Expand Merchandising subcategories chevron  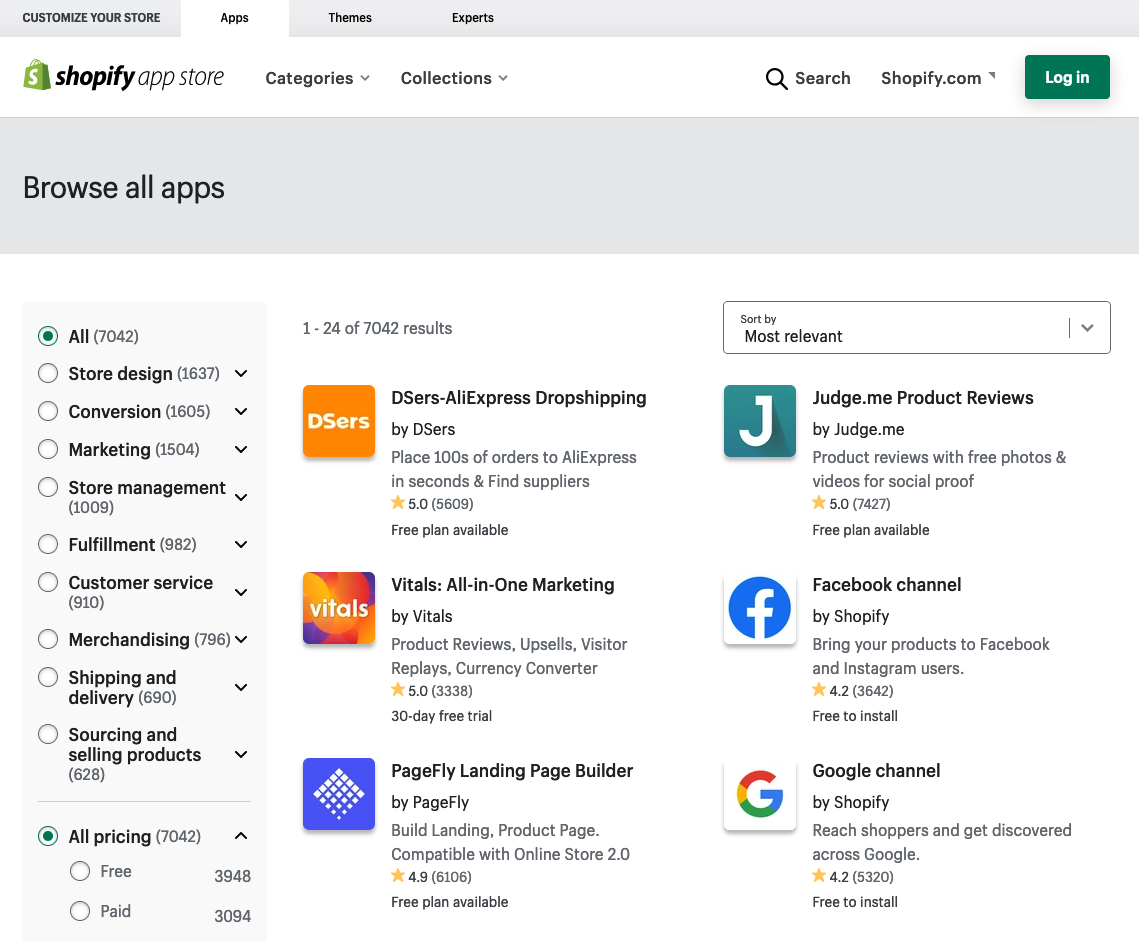241,639
